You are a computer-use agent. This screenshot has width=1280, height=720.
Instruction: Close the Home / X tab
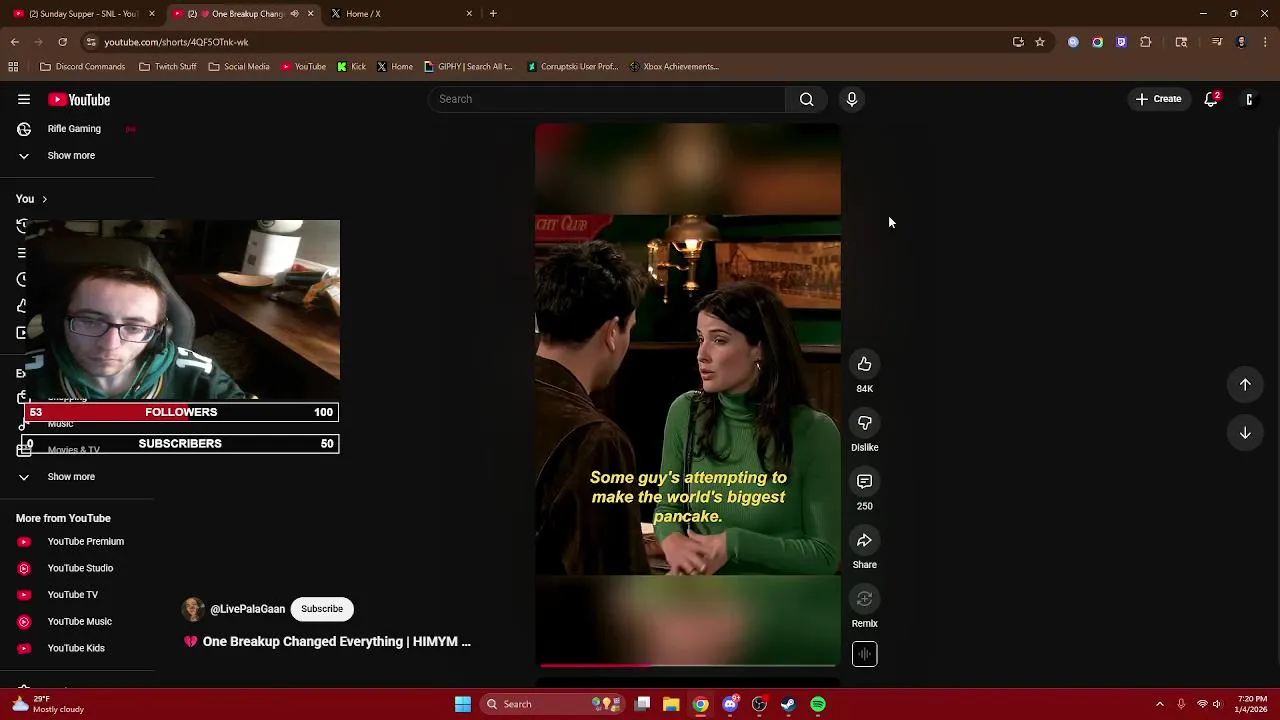469,14
